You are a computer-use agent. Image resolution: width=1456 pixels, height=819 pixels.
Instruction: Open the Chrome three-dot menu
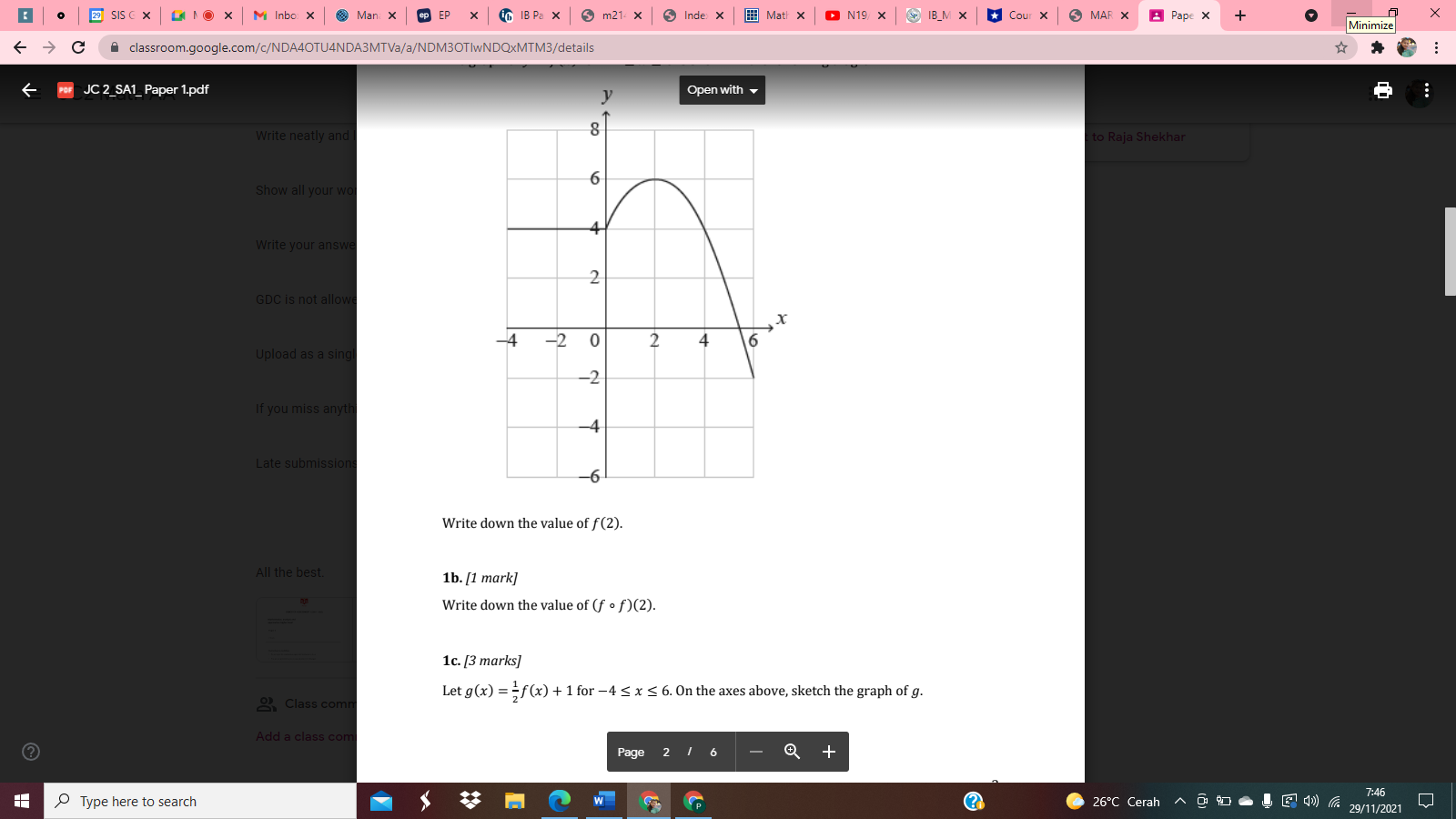pyautogui.click(x=1438, y=47)
